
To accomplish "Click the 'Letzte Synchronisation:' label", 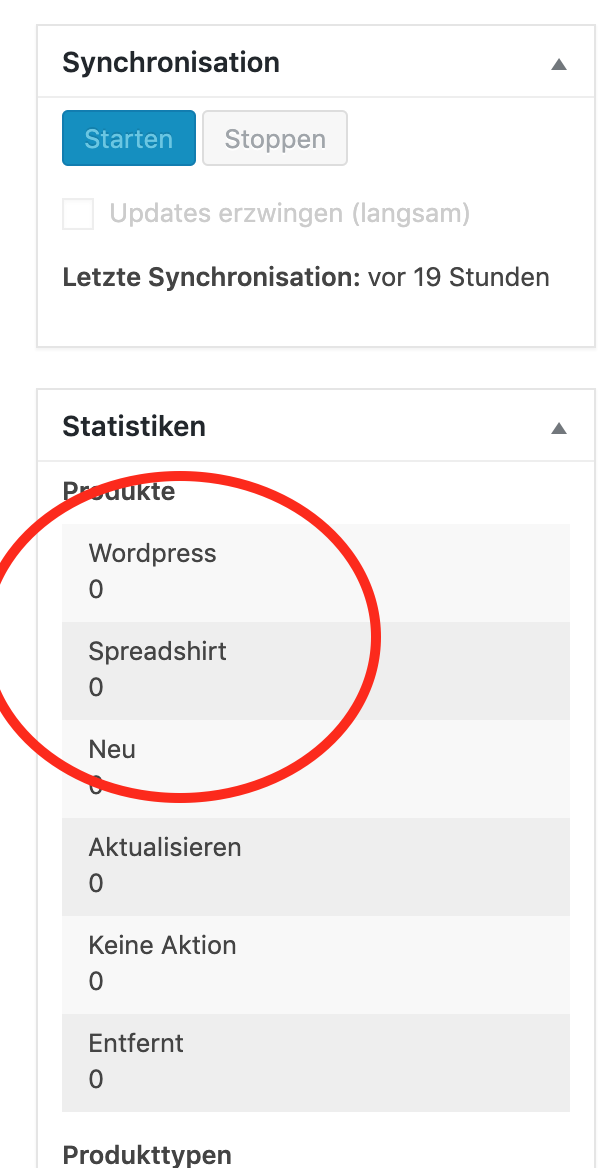I will point(211,277).
